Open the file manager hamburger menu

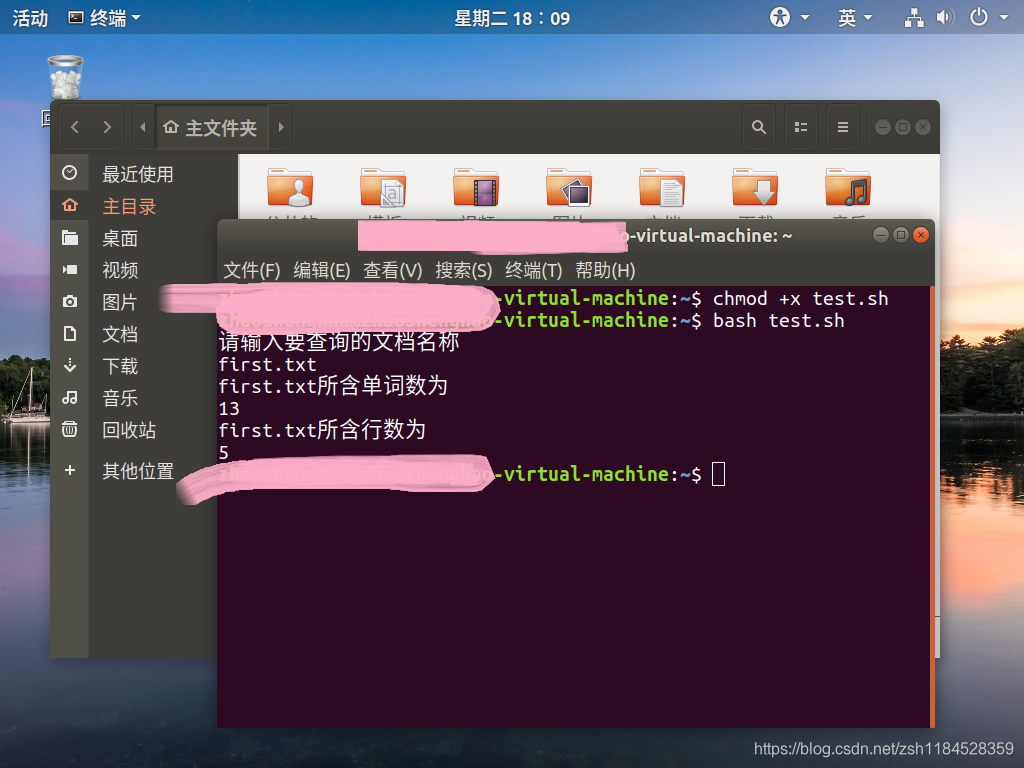click(x=842, y=127)
